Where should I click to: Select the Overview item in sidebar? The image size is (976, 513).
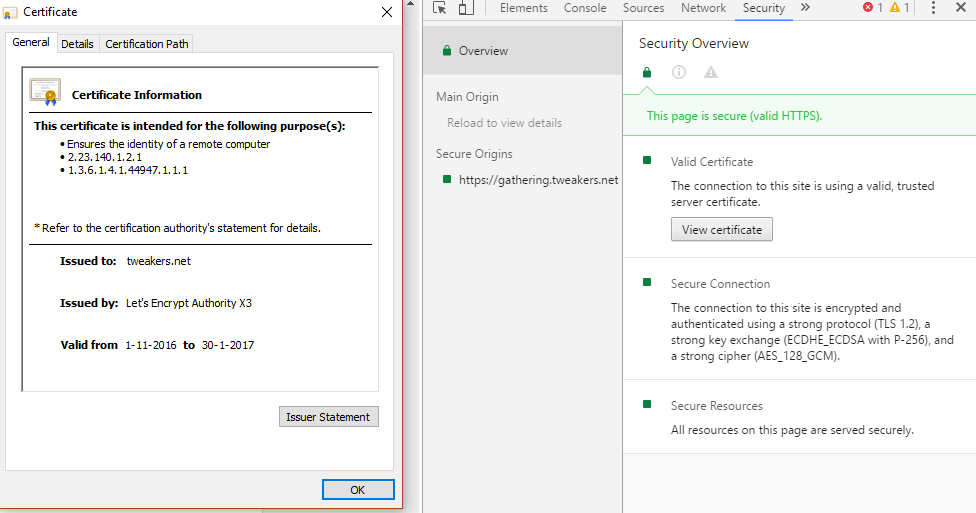(522, 51)
